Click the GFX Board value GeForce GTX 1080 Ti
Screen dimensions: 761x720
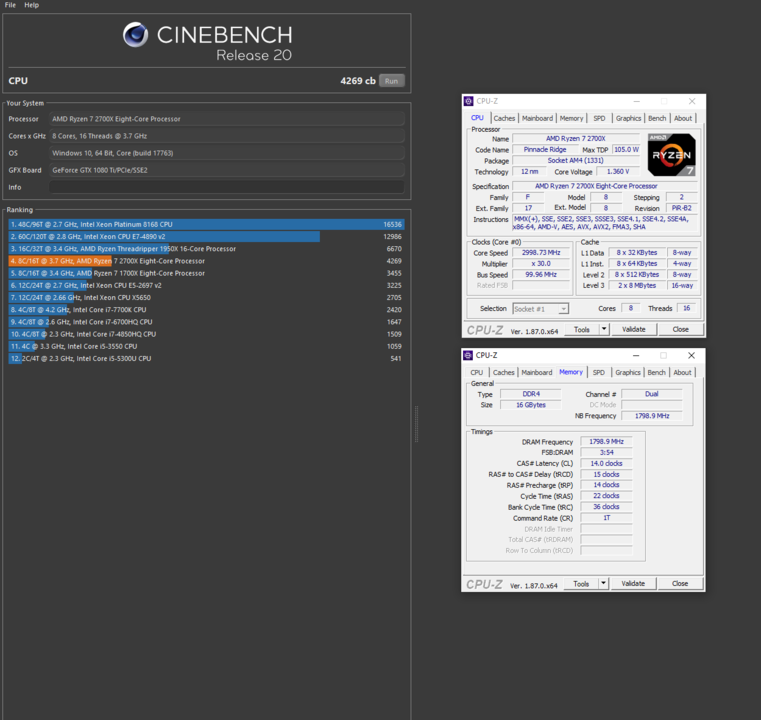point(227,170)
